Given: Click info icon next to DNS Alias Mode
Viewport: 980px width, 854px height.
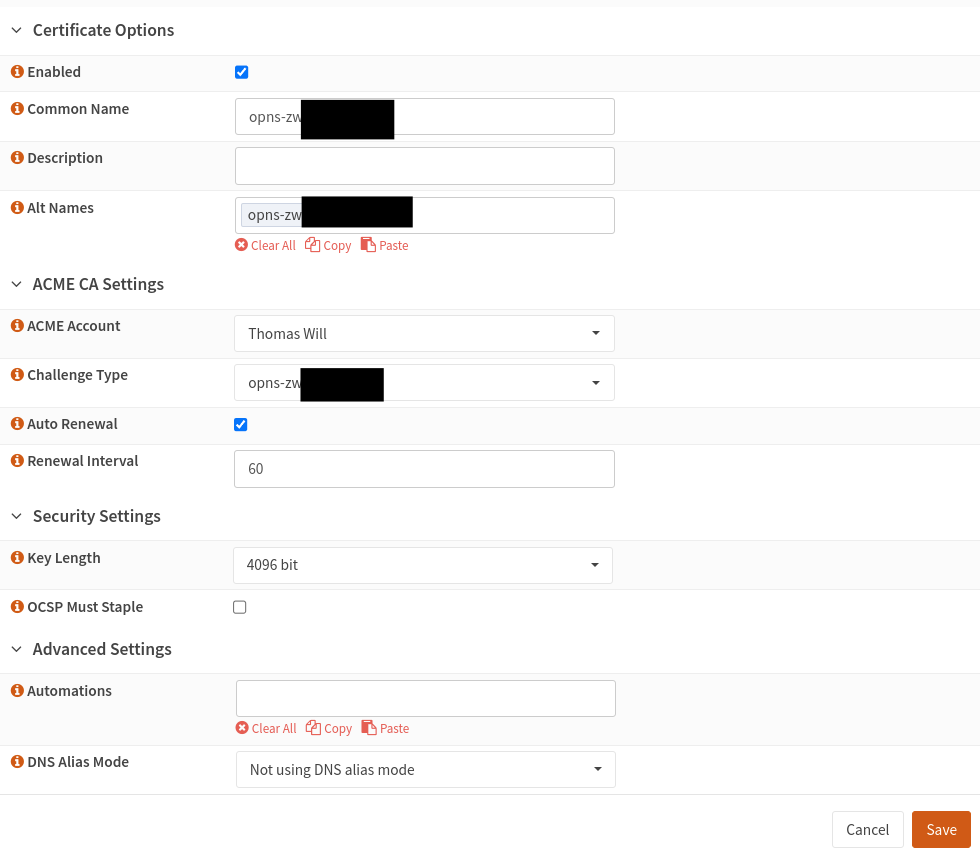Looking at the screenshot, I should coord(17,762).
